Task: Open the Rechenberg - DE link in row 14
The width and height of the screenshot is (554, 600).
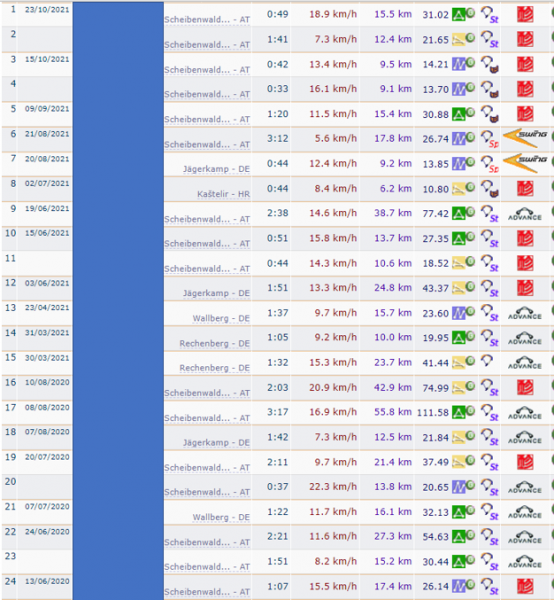Action: pyautogui.click(x=215, y=343)
